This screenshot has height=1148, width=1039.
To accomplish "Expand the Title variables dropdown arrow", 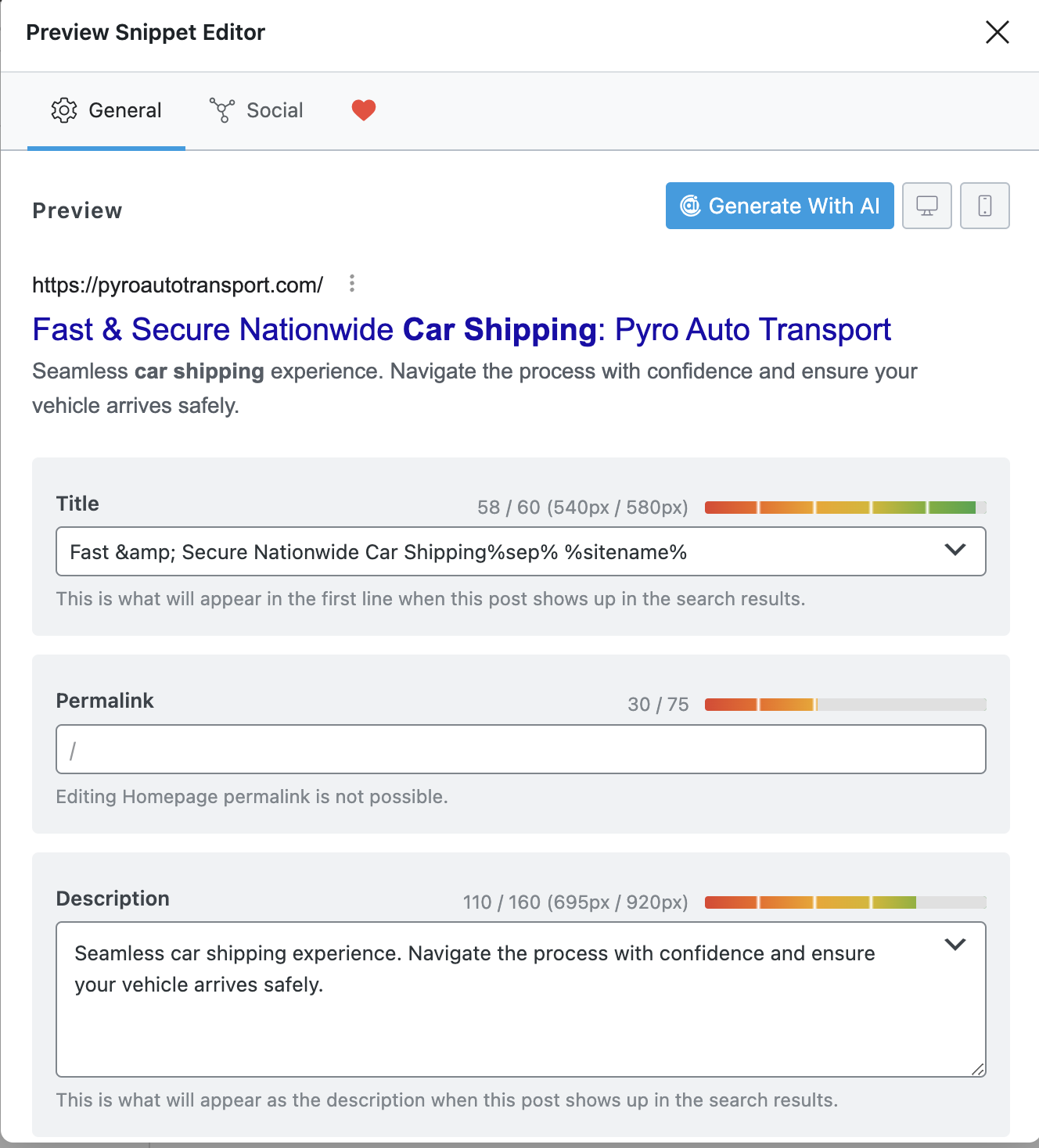I will tap(955, 550).
